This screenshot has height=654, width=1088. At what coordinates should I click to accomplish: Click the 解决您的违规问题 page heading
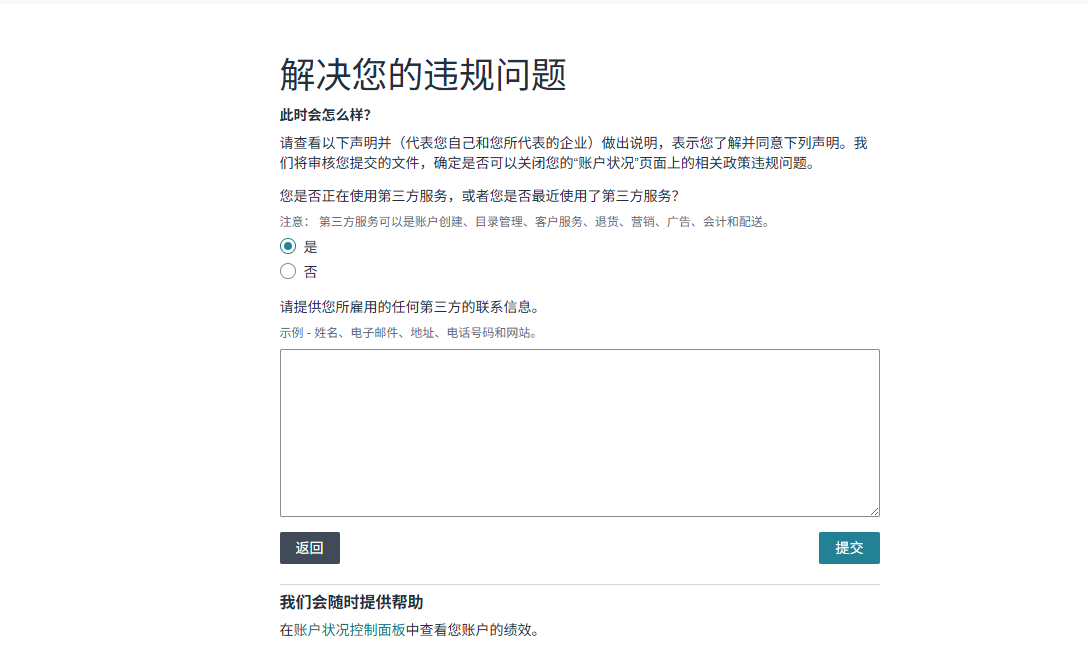[423, 75]
